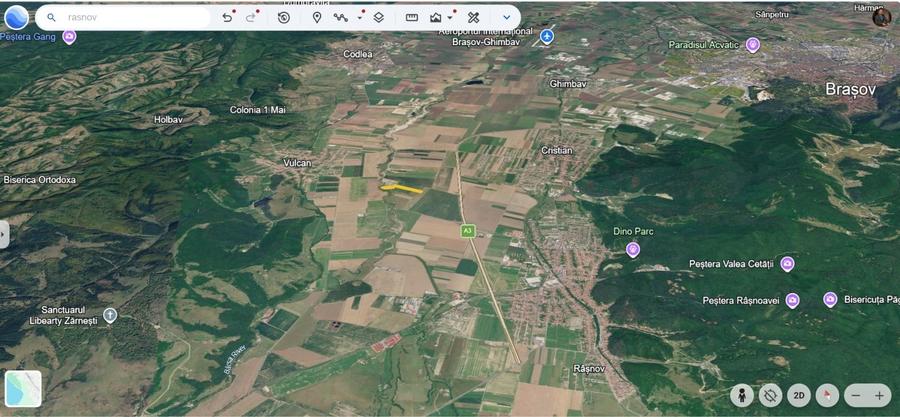The image size is (900, 417).
Task: Select the Colonia 1 Mai label
Action: (258, 110)
